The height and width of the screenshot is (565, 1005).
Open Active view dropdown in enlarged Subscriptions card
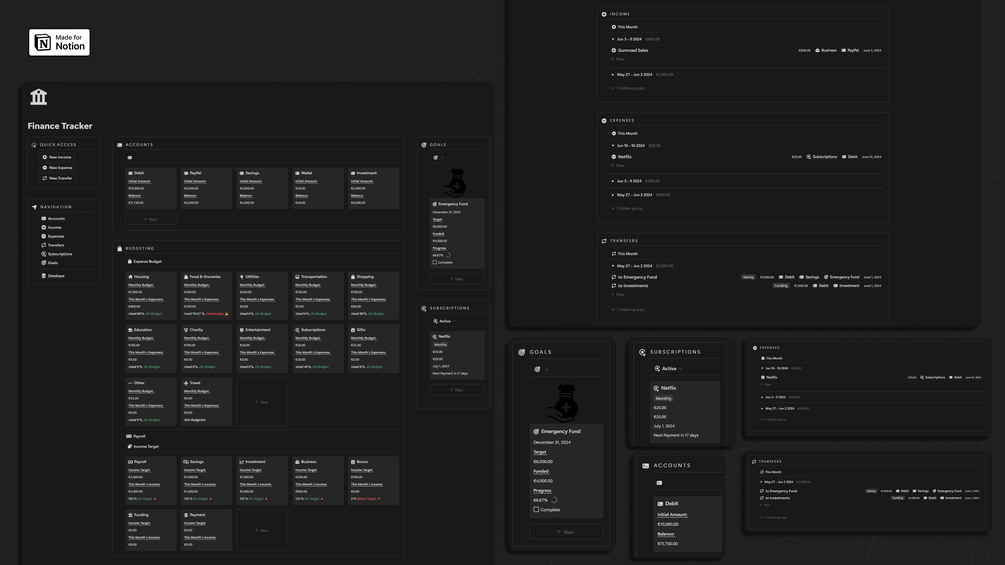[668, 369]
